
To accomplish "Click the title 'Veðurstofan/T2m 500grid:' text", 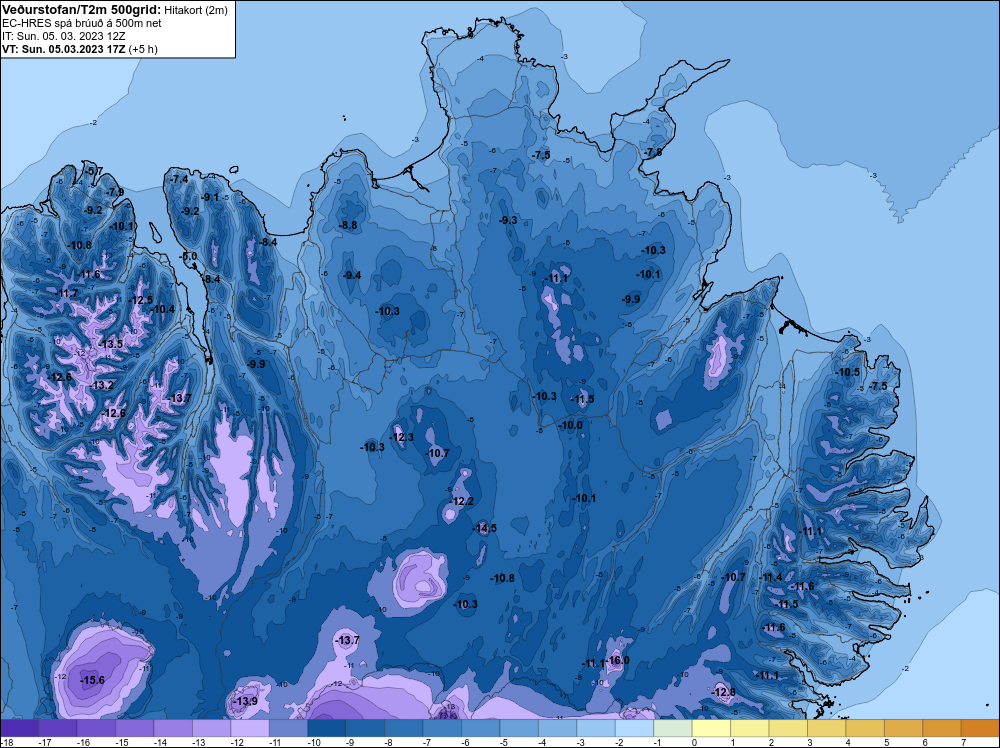I will [x=81, y=10].
